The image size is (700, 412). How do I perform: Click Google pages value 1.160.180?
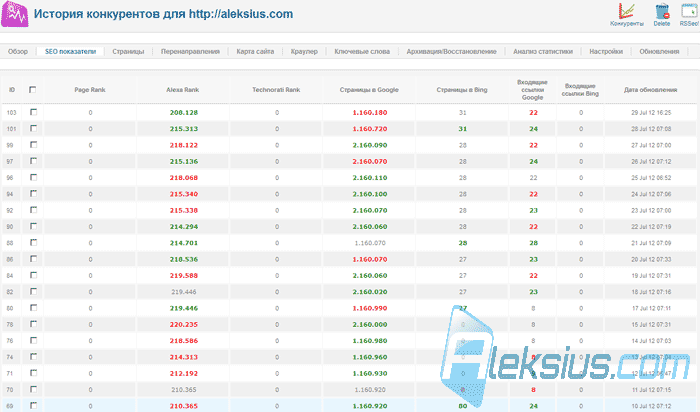click(370, 112)
